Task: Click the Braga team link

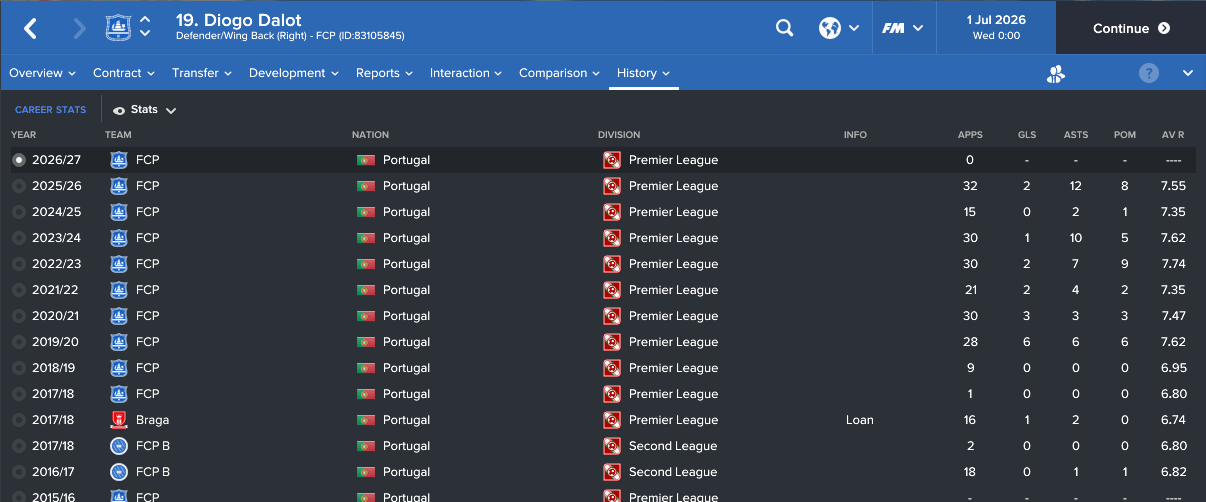Action: [x=152, y=420]
